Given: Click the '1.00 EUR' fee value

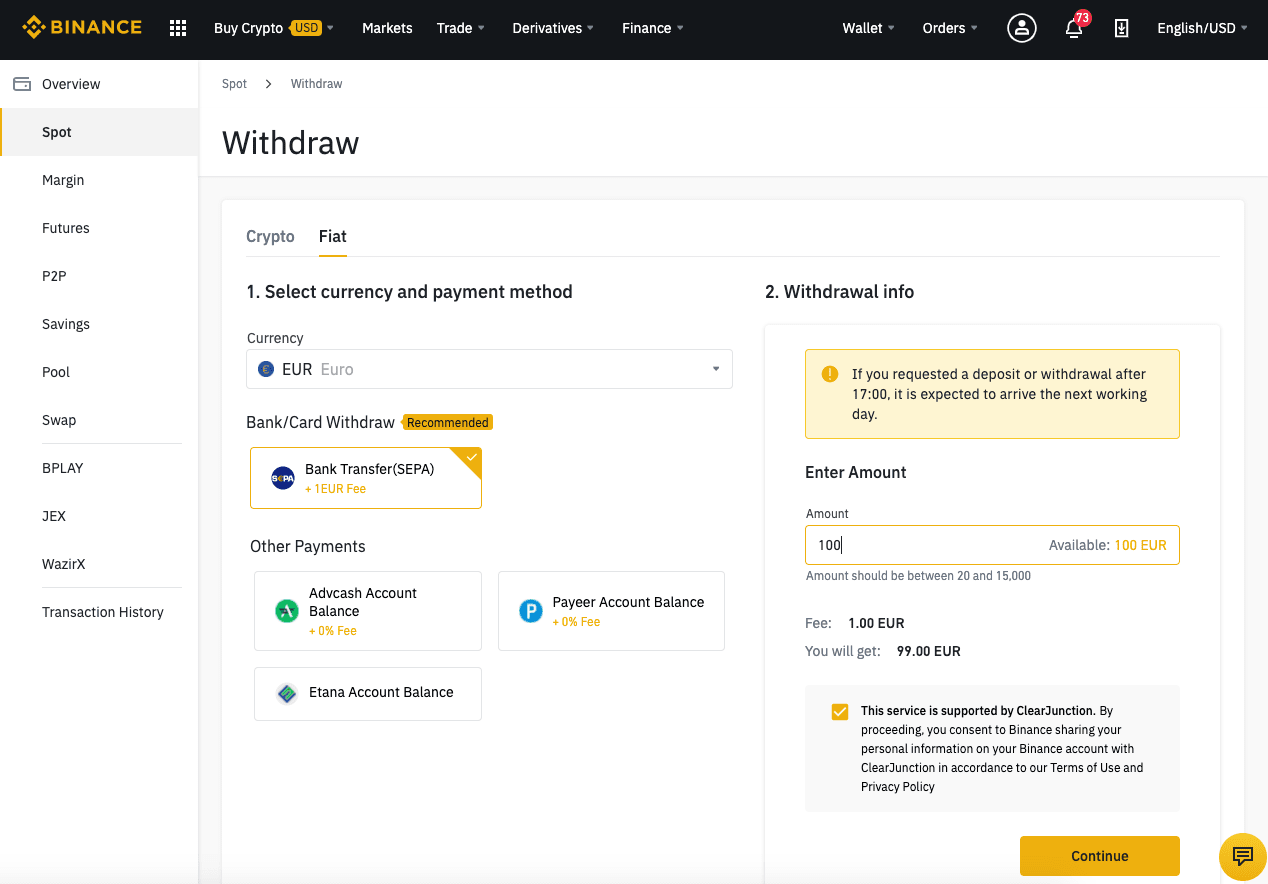Looking at the screenshot, I should (876, 623).
